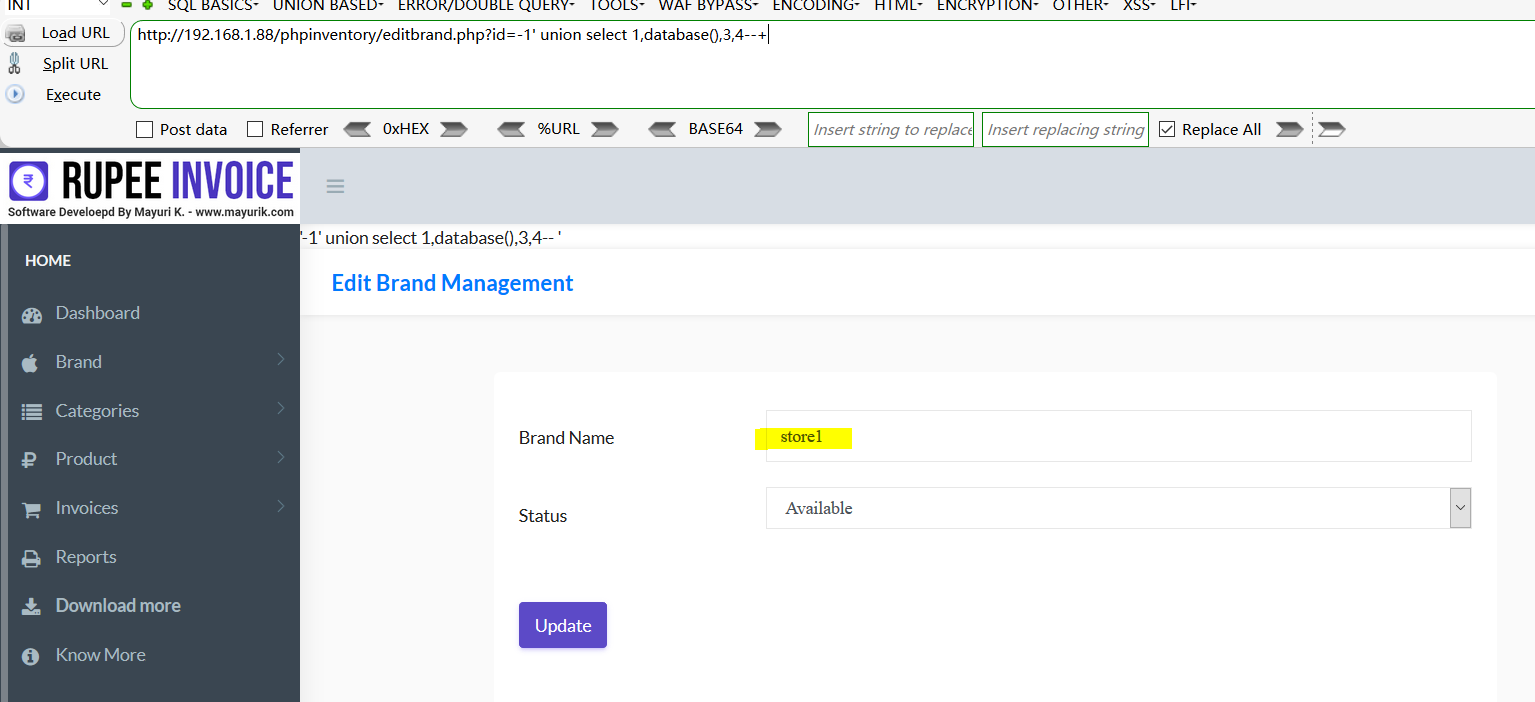Click right arrow after 0xHEX to encode
This screenshot has width=1535, height=702.
coord(454,129)
